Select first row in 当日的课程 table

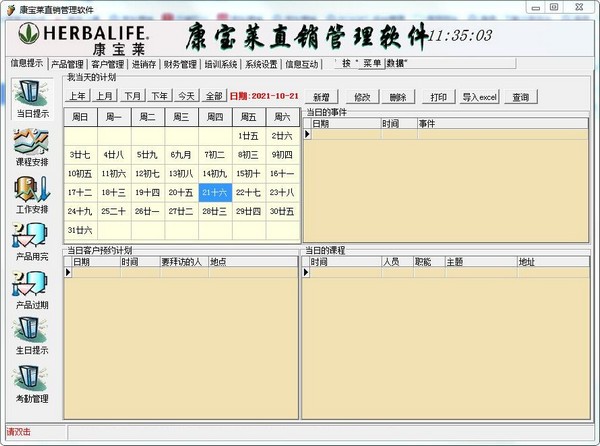point(446,272)
